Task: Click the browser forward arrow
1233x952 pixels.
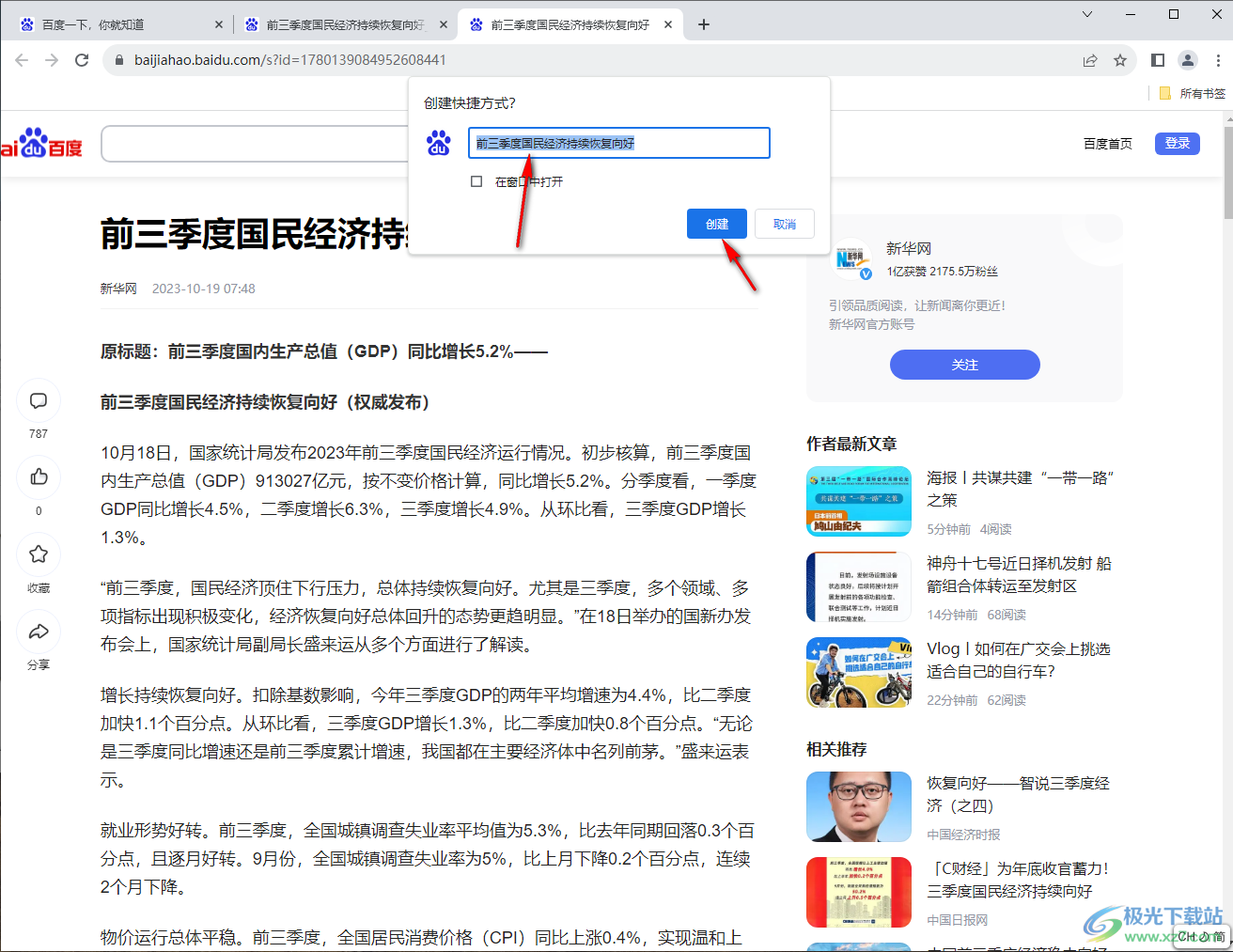Action: [x=52, y=60]
